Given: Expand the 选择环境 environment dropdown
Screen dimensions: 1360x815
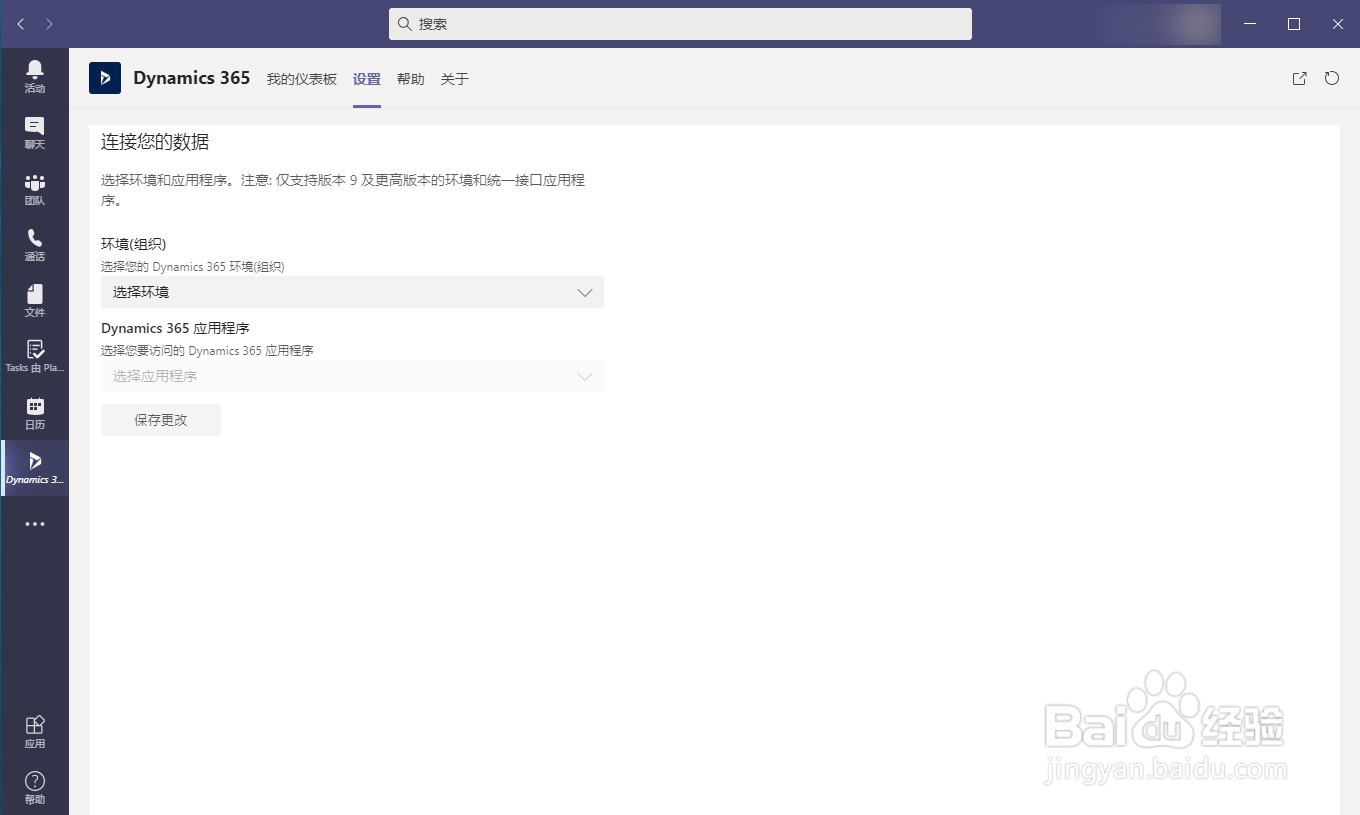Looking at the screenshot, I should pyautogui.click(x=352, y=292).
